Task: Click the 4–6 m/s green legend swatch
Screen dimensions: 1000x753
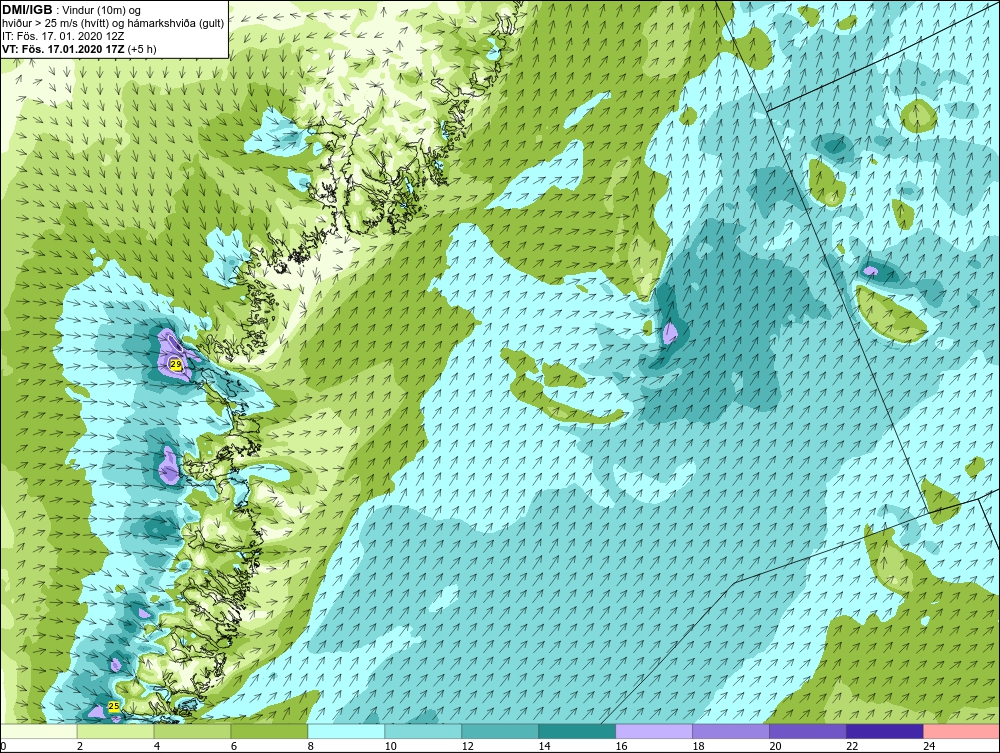Action: click(x=193, y=731)
